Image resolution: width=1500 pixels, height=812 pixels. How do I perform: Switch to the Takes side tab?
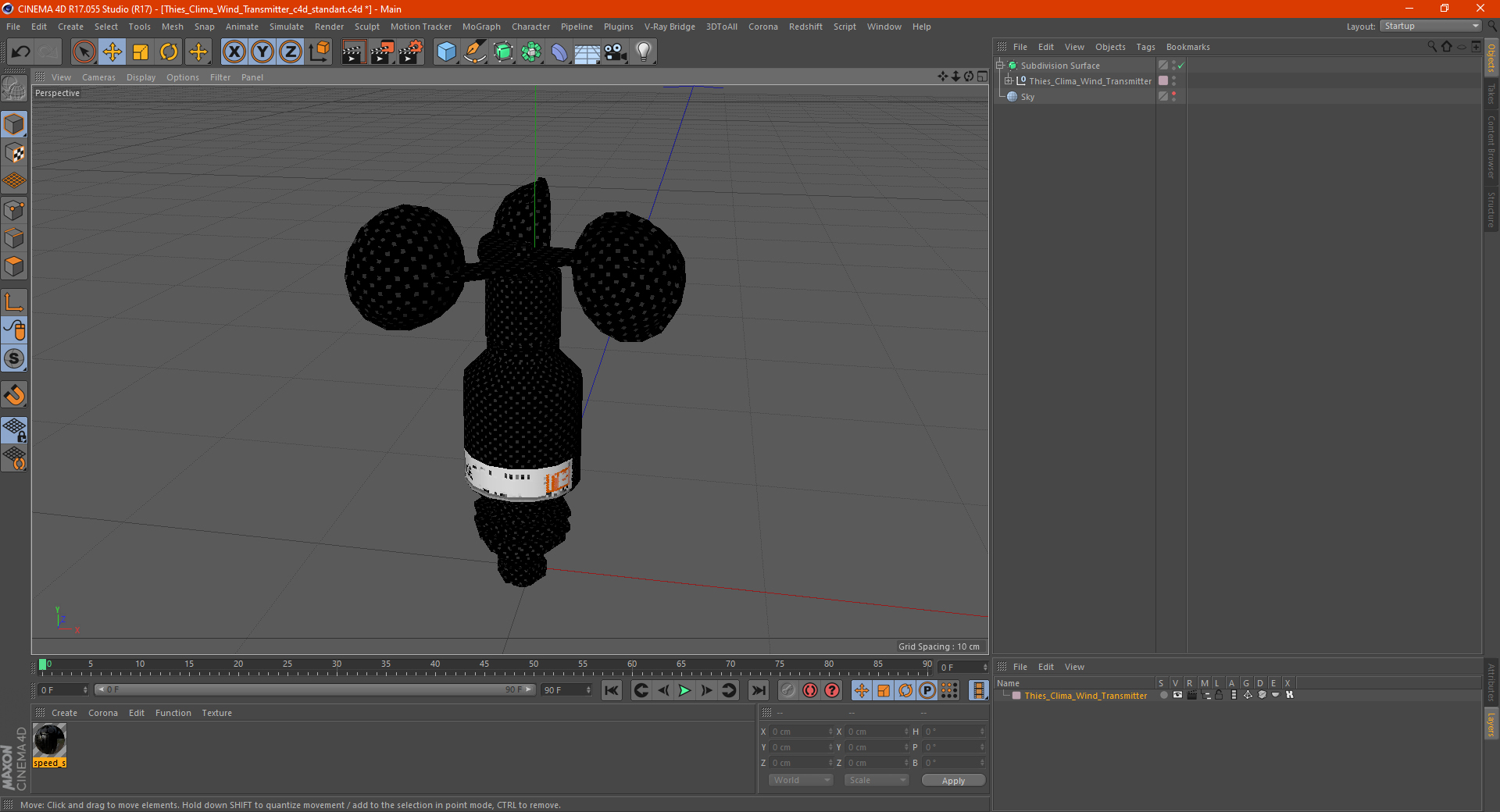[x=1491, y=94]
